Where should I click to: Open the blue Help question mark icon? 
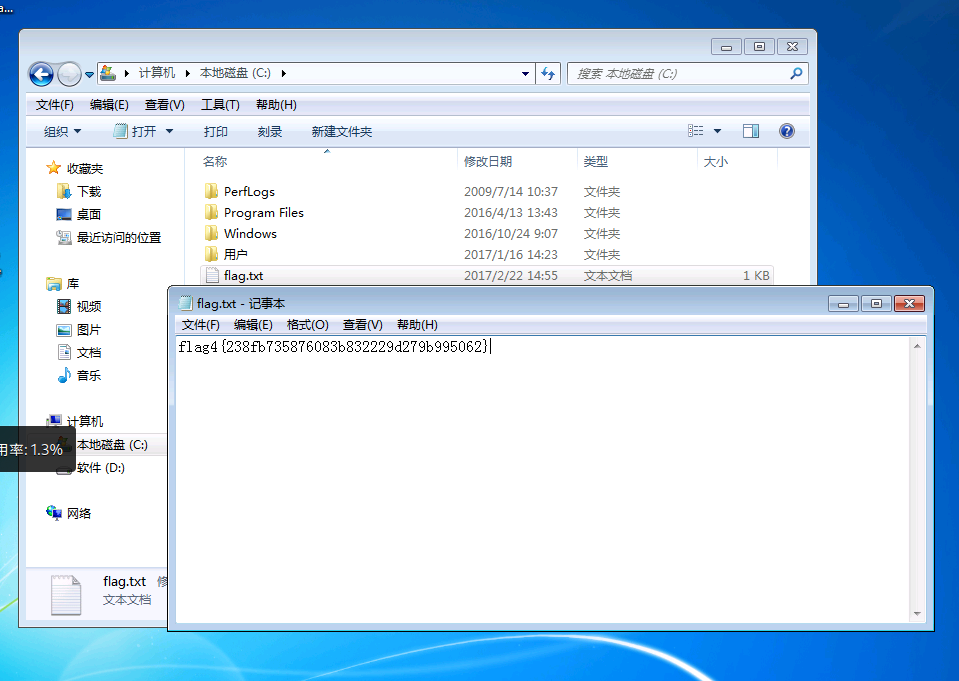787,131
